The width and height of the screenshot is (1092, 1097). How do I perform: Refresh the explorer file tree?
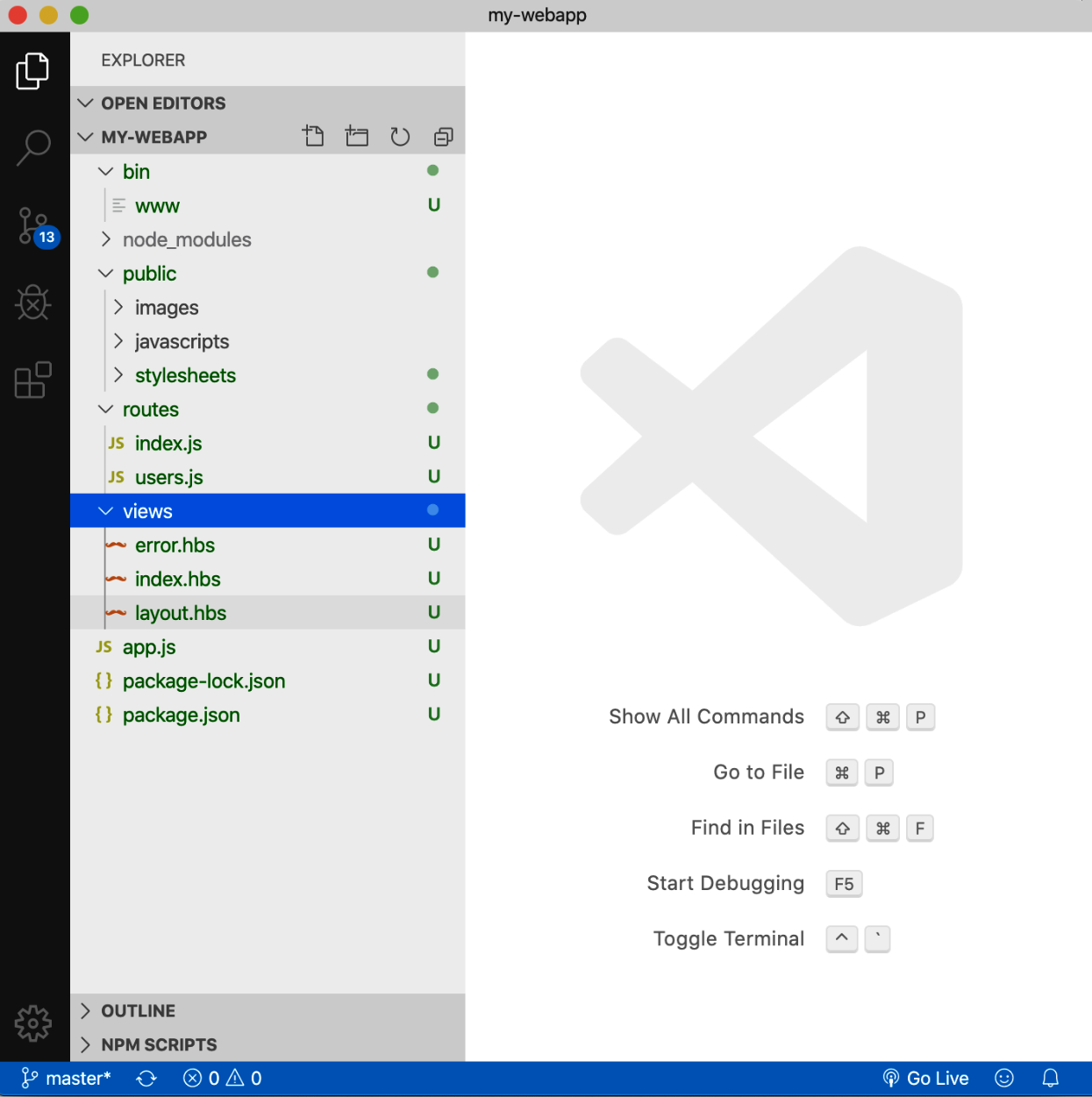(x=400, y=137)
